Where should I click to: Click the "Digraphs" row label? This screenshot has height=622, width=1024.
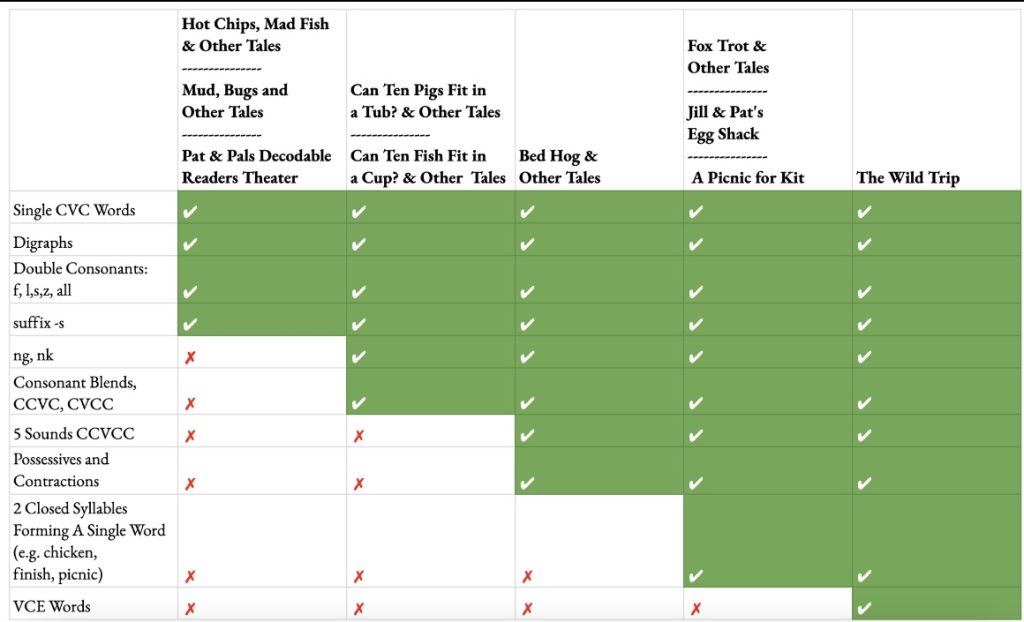[43, 243]
